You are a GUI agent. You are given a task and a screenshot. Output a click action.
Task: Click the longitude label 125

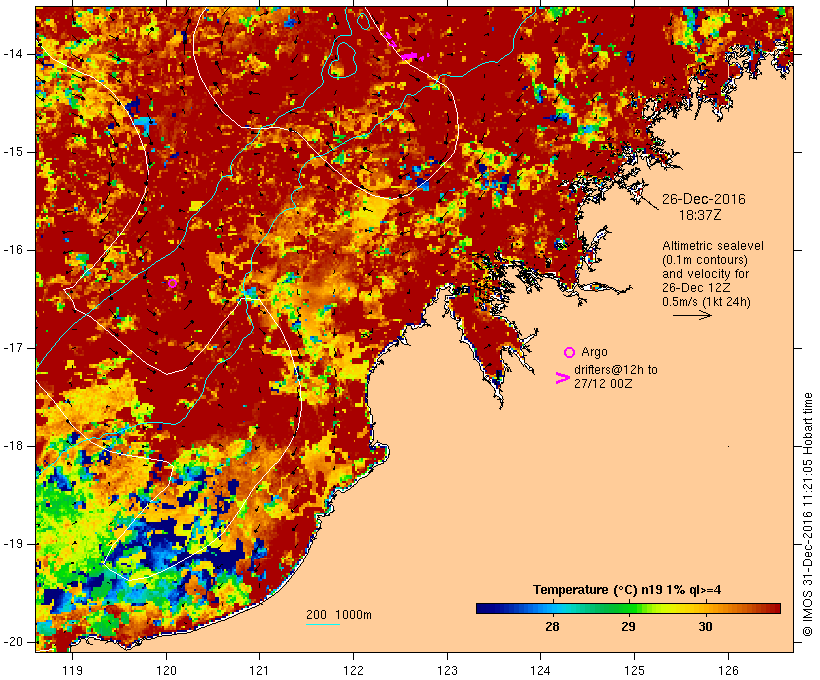pos(634,670)
